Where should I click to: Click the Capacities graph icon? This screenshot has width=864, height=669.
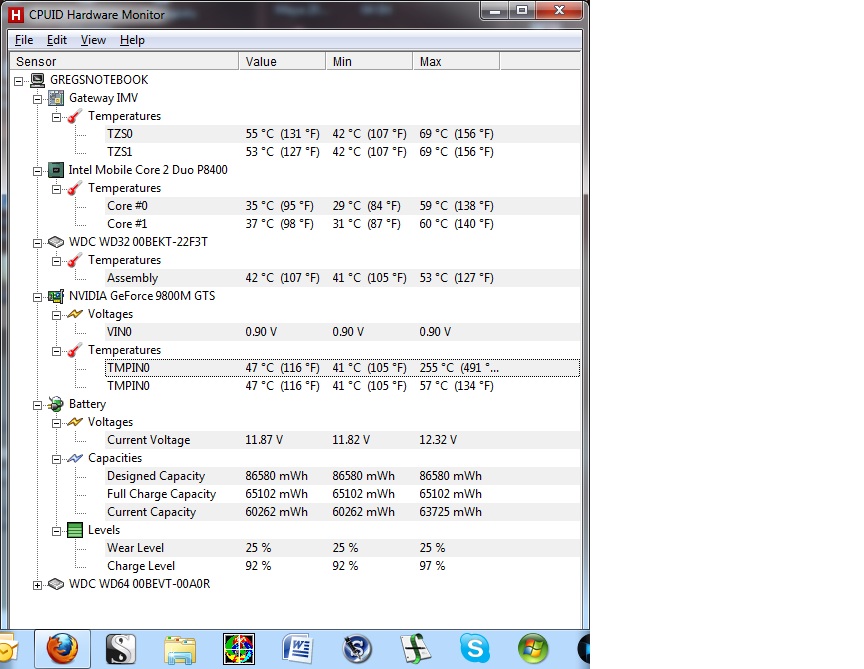click(x=75, y=458)
